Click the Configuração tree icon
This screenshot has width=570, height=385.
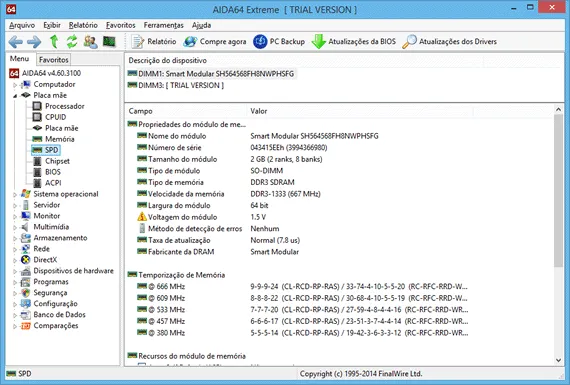click(x=25, y=304)
